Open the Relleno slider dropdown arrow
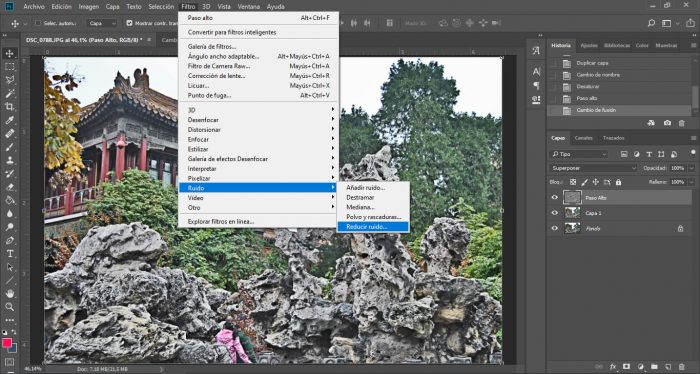 coord(692,182)
